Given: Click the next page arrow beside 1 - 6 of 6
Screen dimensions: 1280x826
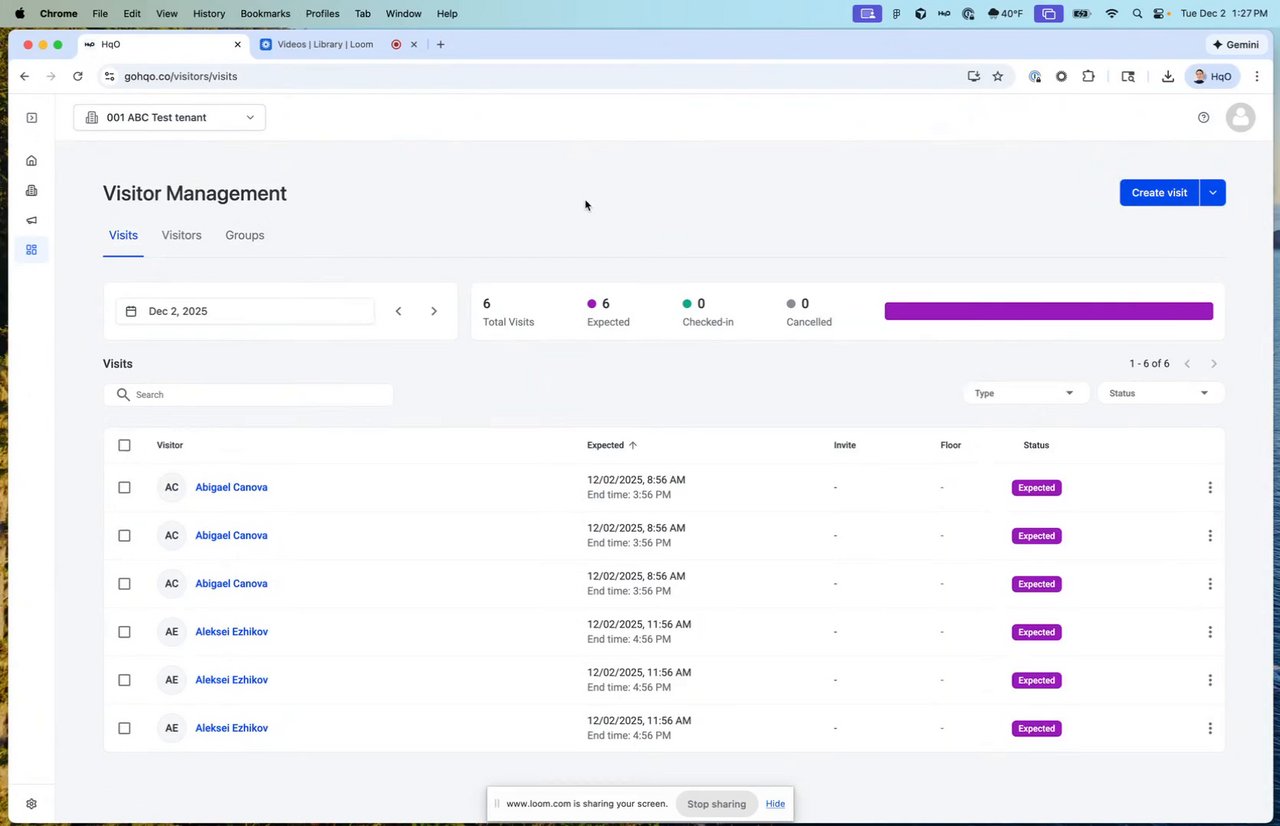Looking at the screenshot, I should [1214, 364].
